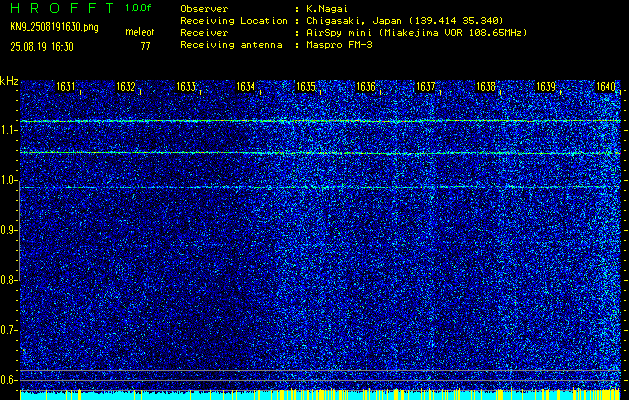Viewport: 629px width, 400px height.
Task: Click the 1634 time marker
Action: click(246, 86)
